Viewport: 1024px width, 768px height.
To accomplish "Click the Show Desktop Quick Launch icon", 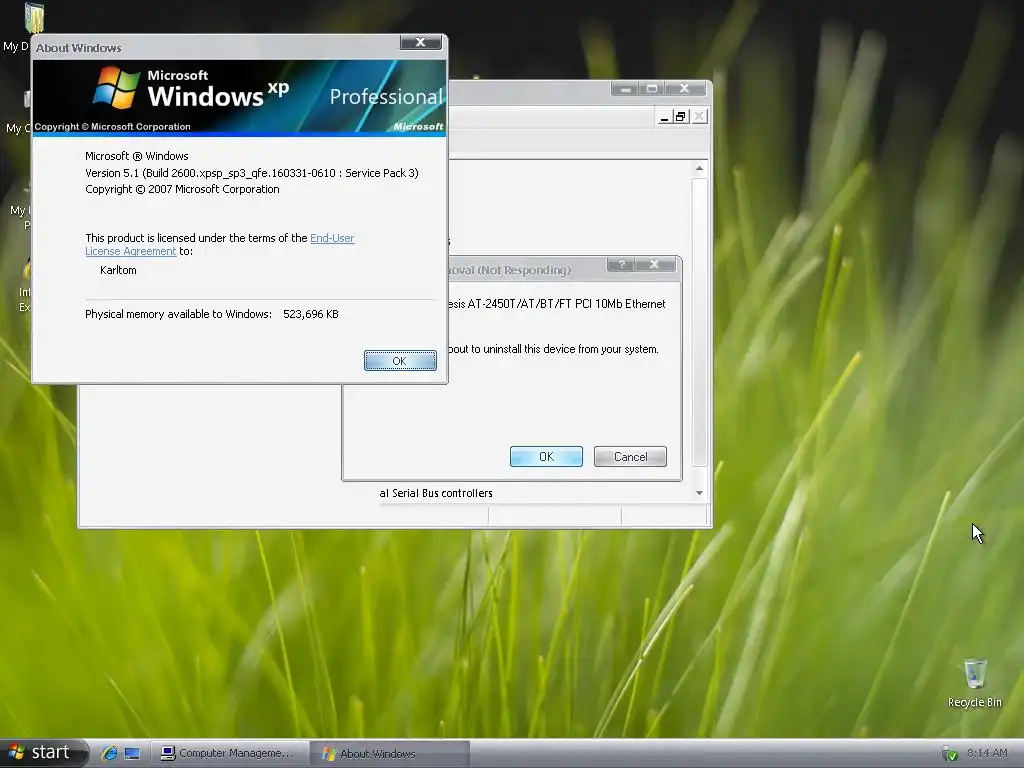I will [132, 753].
